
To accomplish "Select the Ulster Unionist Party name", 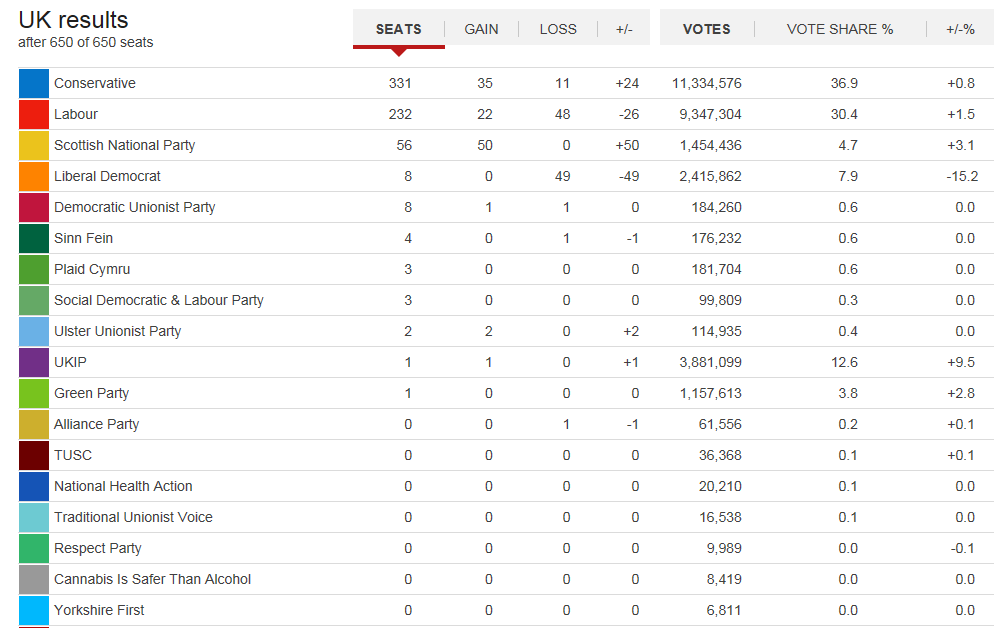I will click(x=118, y=332).
